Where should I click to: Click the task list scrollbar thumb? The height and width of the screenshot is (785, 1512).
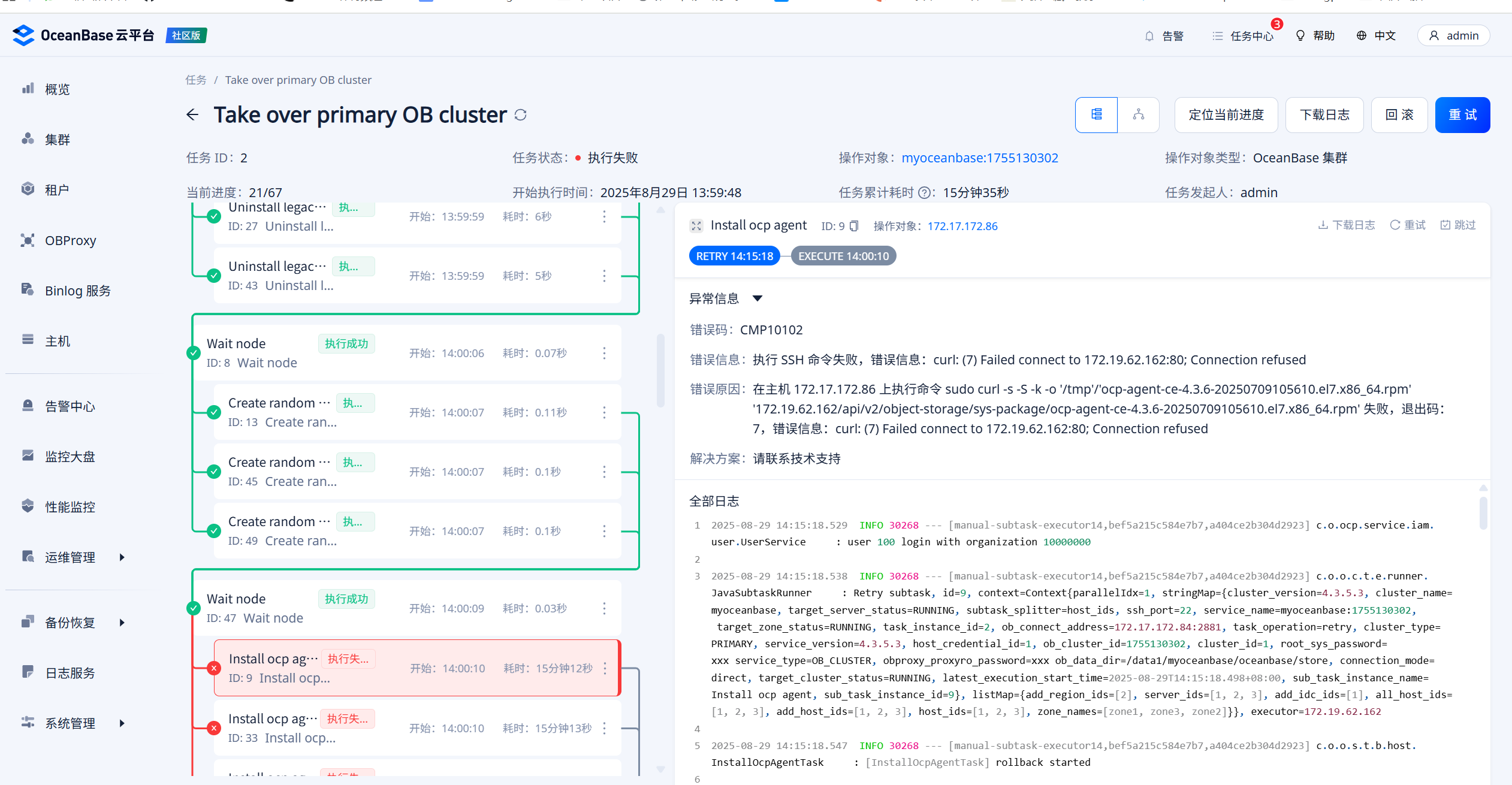tap(661, 370)
